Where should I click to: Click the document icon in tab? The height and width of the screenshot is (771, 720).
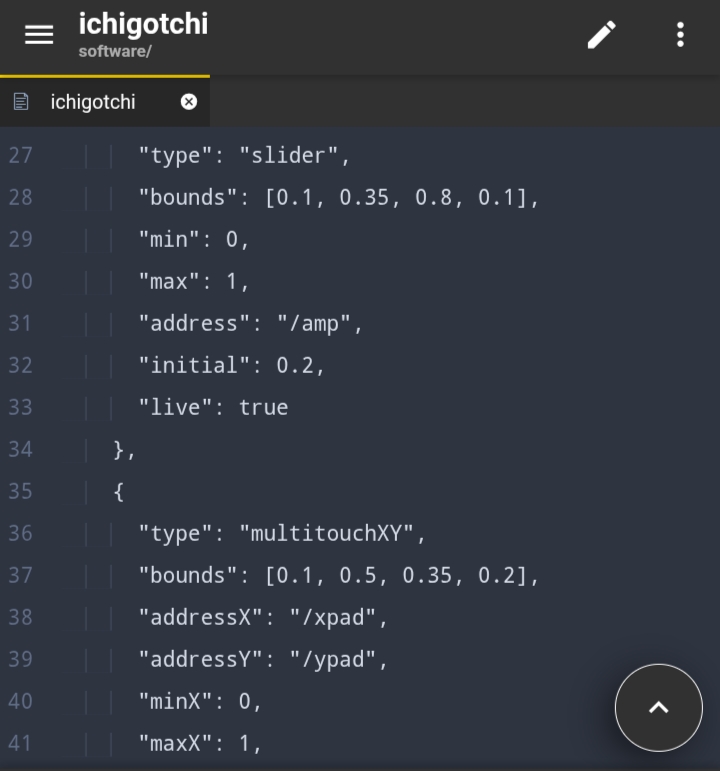click(x=21, y=102)
